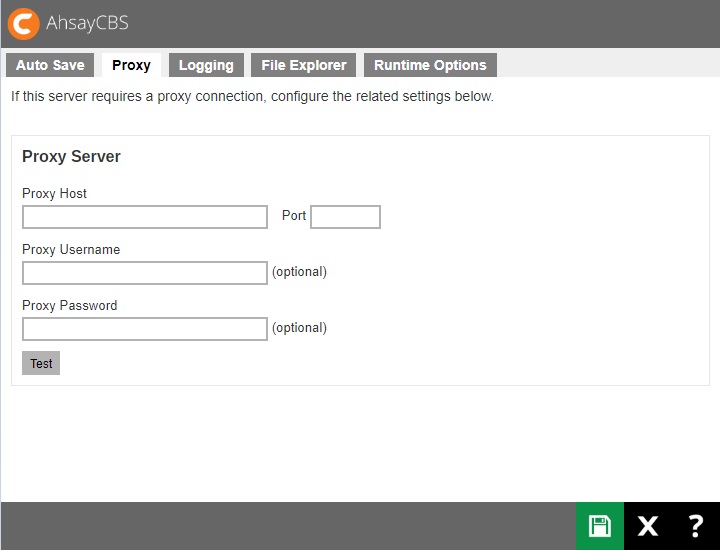Click the Proxy Password label
The height and width of the screenshot is (550, 720).
point(69,306)
